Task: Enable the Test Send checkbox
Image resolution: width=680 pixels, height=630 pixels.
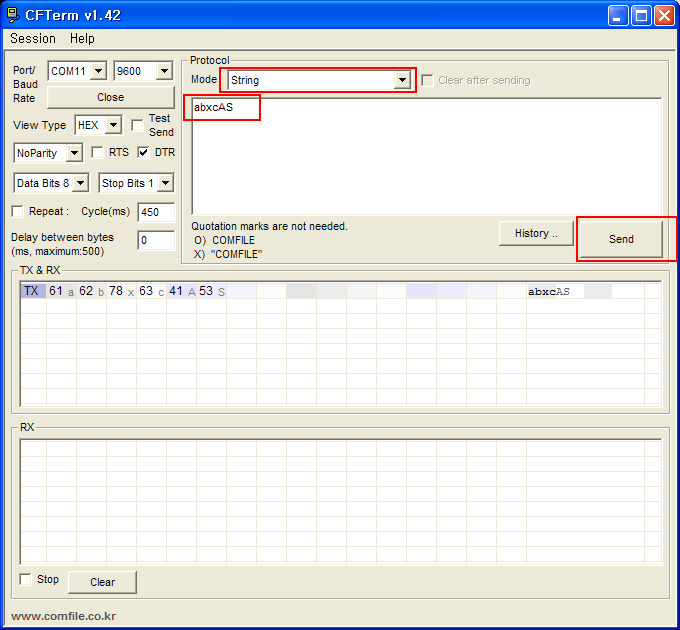Action: (138, 125)
